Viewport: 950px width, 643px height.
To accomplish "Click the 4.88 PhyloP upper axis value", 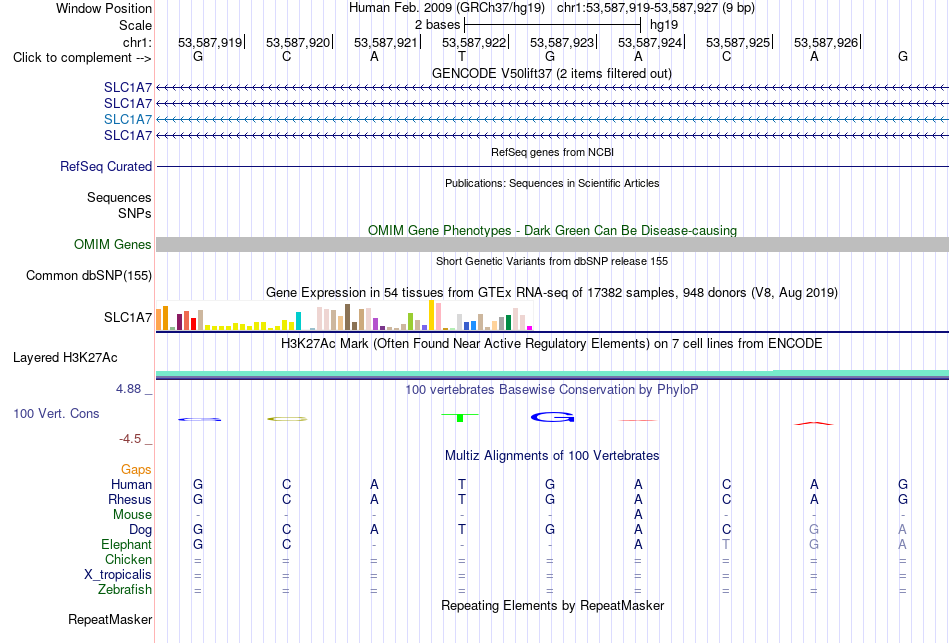I will 128,389.
